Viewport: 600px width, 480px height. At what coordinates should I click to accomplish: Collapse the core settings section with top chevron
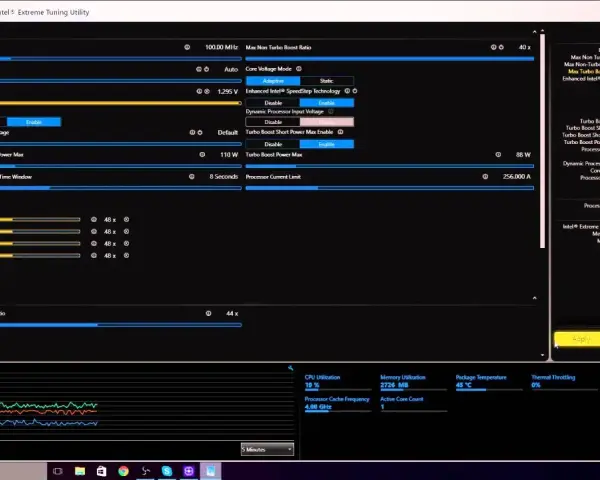pyautogui.click(x=535, y=32)
